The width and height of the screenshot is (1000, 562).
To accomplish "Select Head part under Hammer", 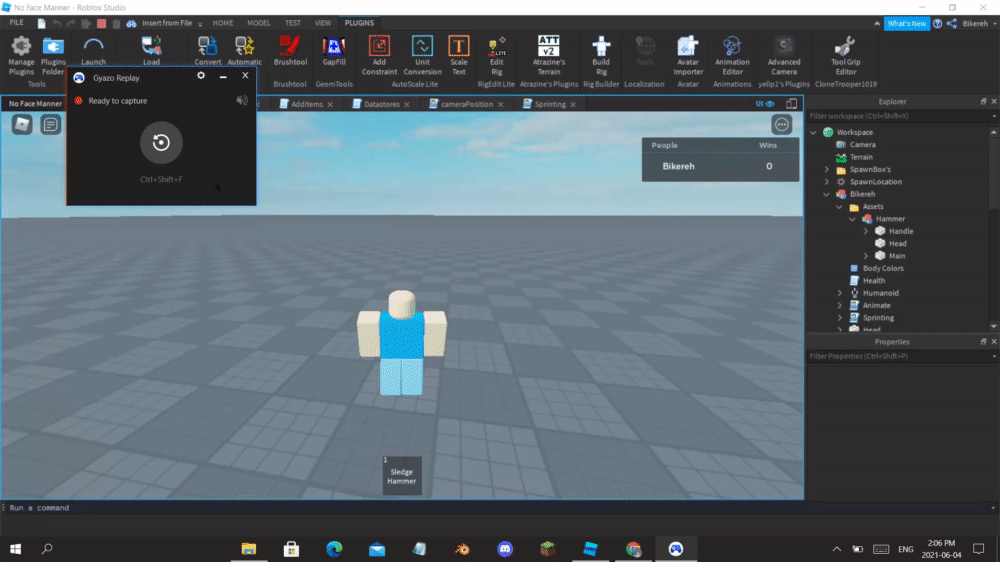I will click(x=897, y=244).
